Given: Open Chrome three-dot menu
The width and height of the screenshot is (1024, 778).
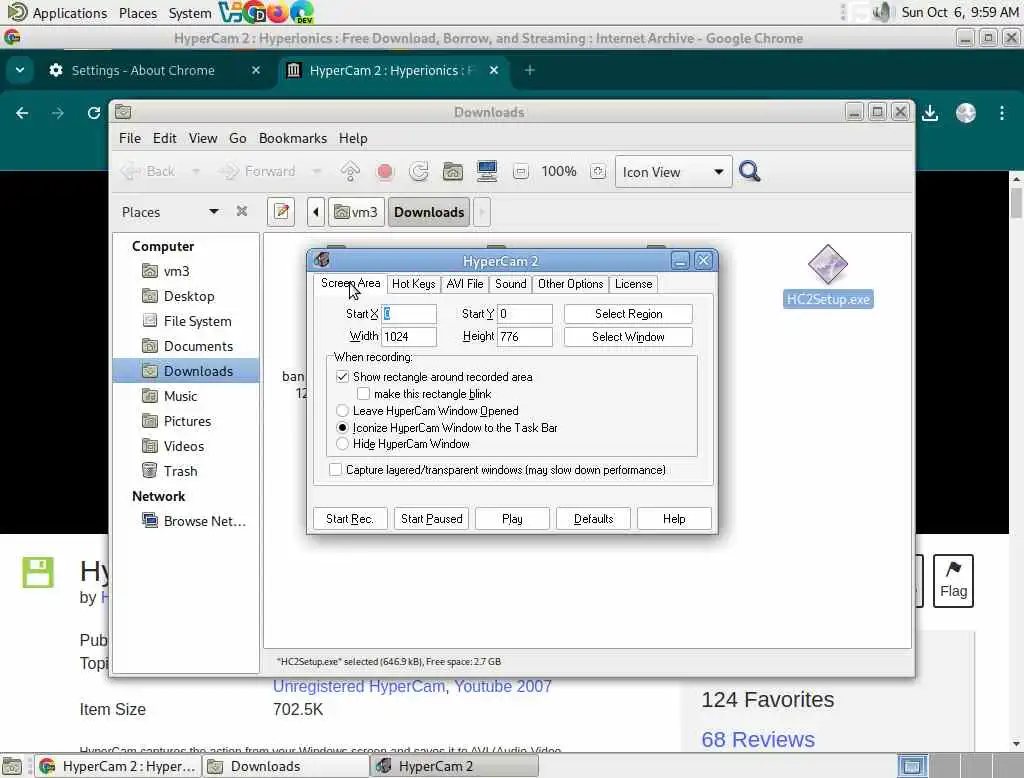Looking at the screenshot, I should pyautogui.click(x=1002, y=113).
